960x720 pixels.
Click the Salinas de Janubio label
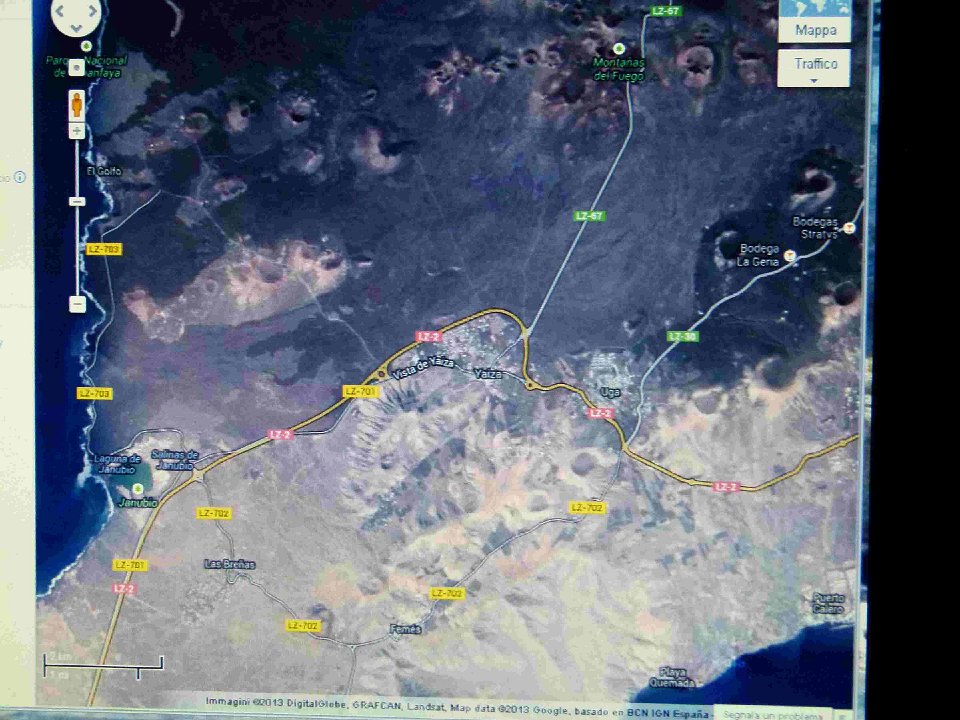tap(175, 459)
